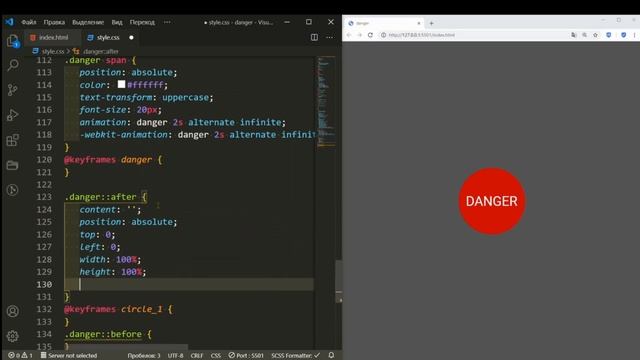Open Run and Debug view
This screenshot has height=360, width=640.
coord(13,115)
